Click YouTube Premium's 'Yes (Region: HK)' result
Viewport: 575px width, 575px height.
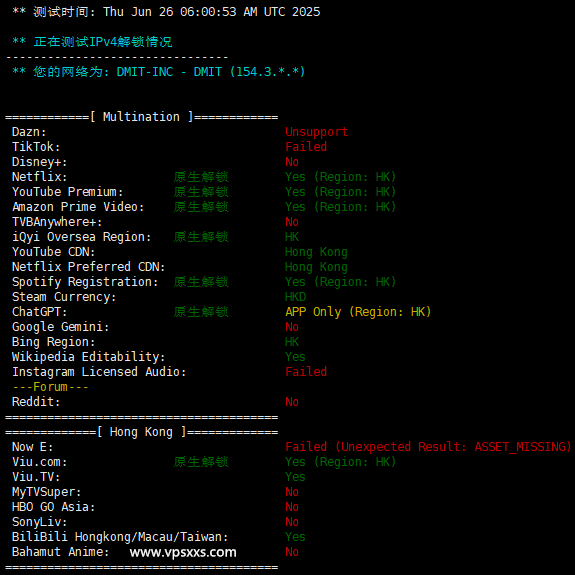tap(341, 192)
